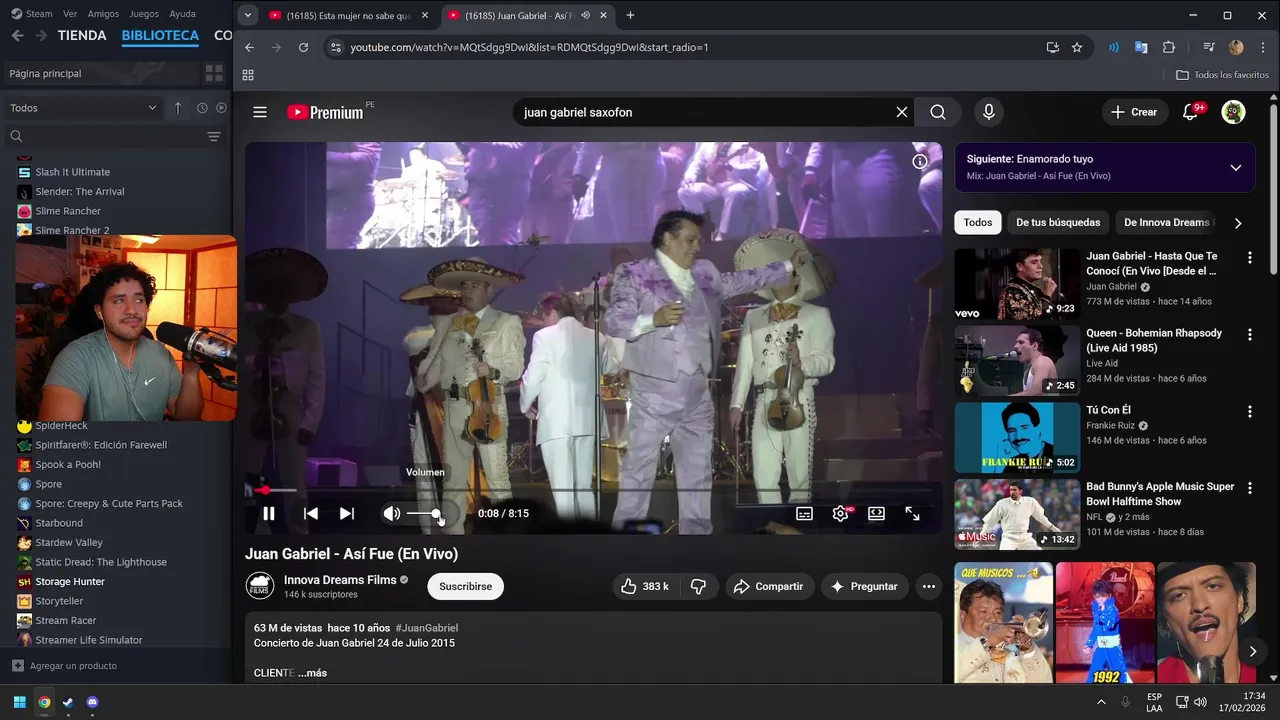The image size is (1280, 720).
Task: Collapse the Siguiente mix playlist panel
Action: click(x=1236, y=168)
